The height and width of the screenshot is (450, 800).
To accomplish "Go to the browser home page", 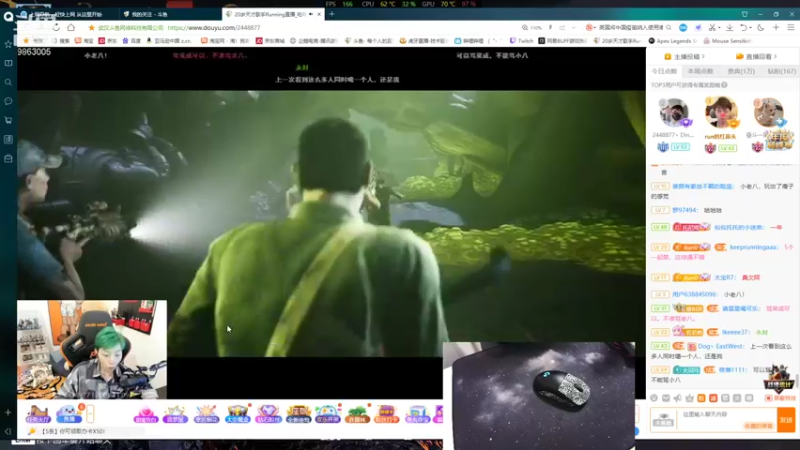I will [71, 28].
